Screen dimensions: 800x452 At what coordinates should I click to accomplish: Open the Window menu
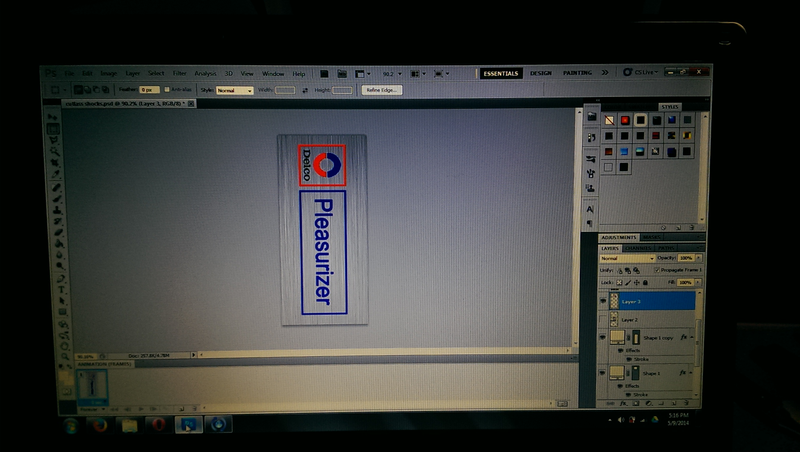tap(273, 74)
